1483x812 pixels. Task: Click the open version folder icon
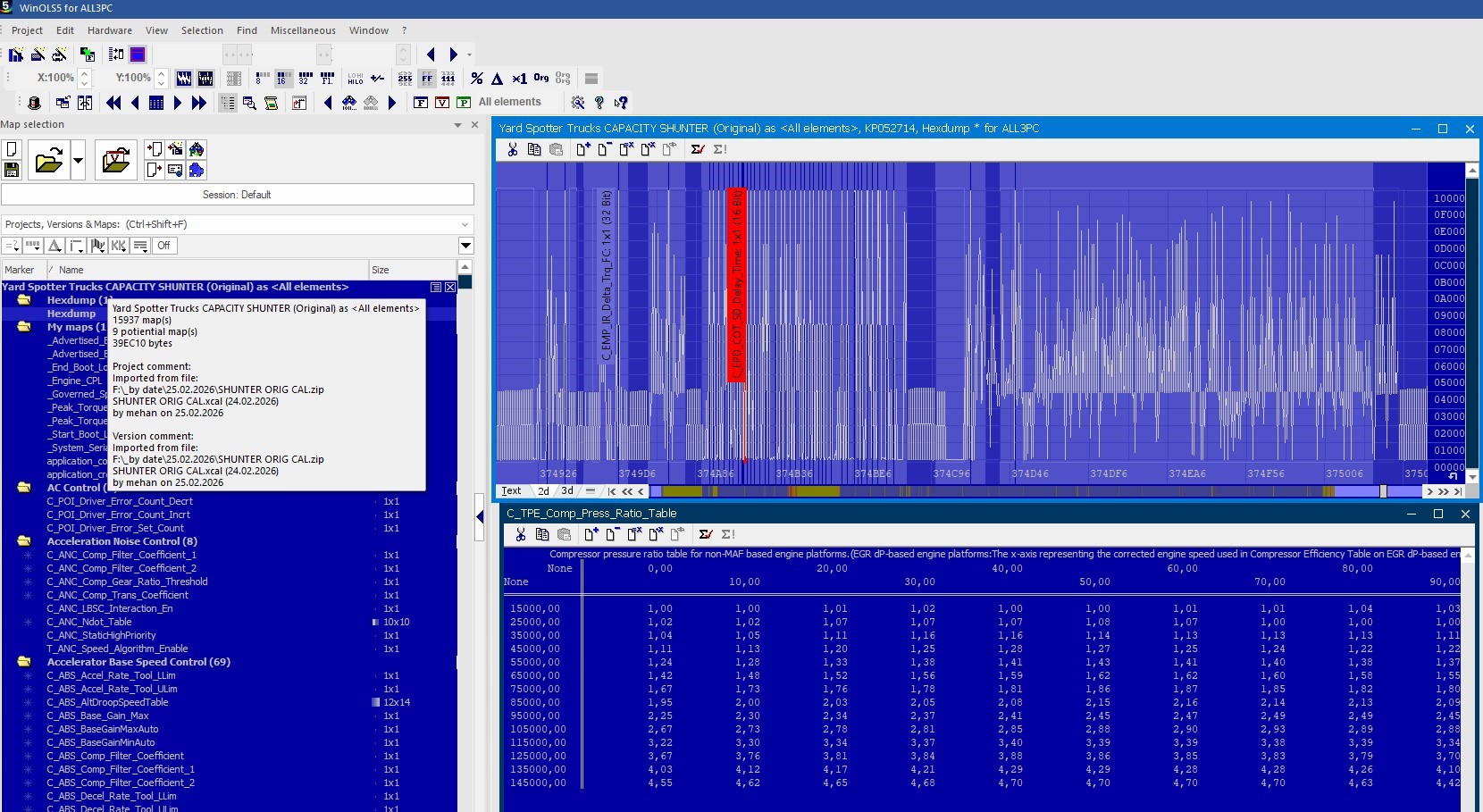click(x=115, y=161)
